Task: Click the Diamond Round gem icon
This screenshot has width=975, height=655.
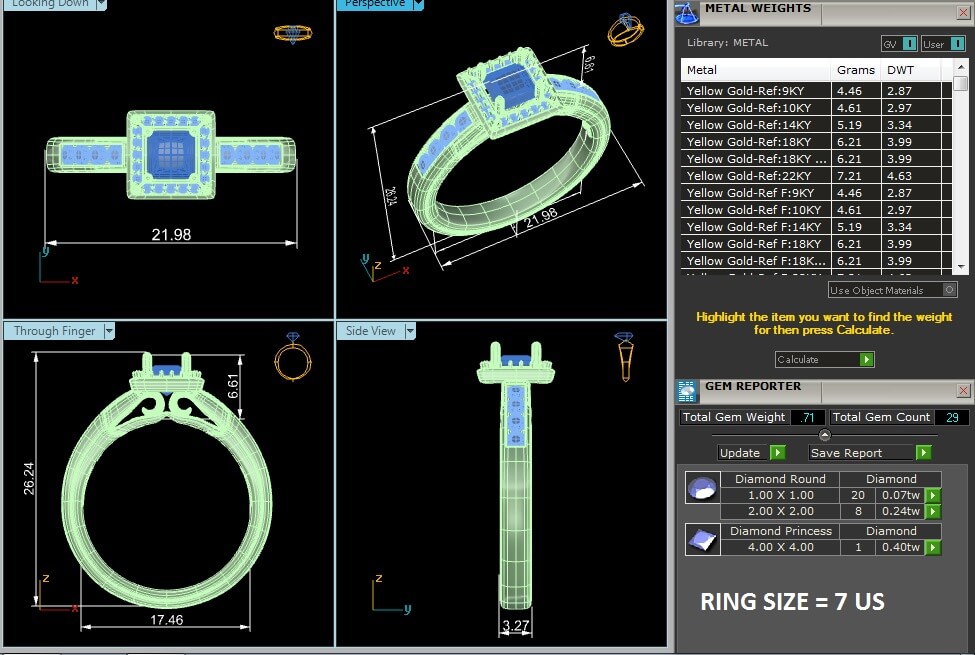Action: [701, 488]
